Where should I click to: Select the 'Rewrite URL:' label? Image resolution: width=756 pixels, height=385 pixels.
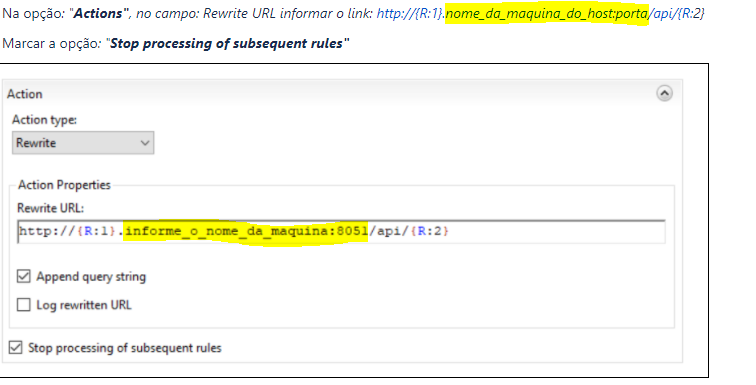pyautogui.click(x=51, y=208)
